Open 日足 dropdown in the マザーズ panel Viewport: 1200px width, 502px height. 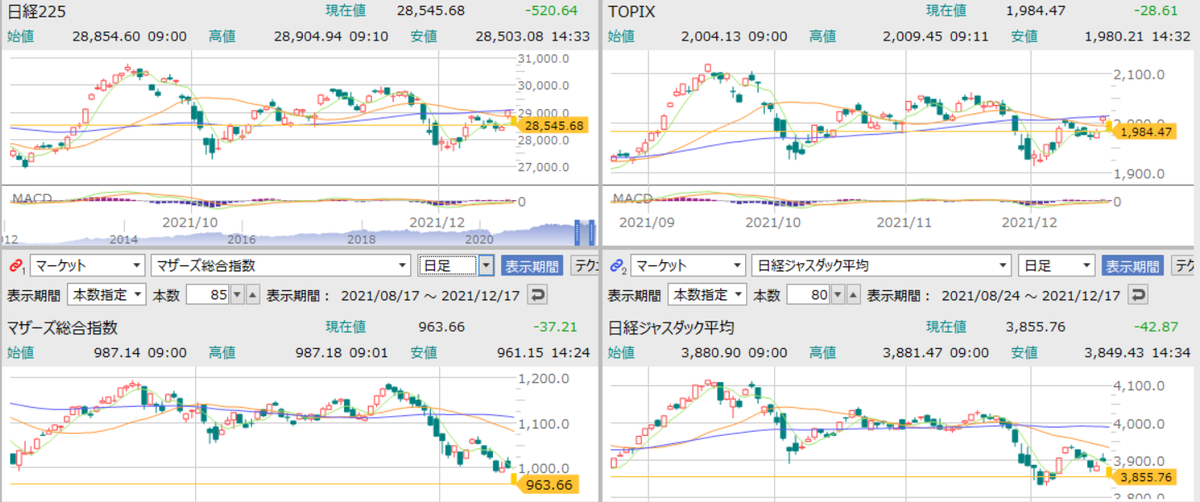click(457, 266)
